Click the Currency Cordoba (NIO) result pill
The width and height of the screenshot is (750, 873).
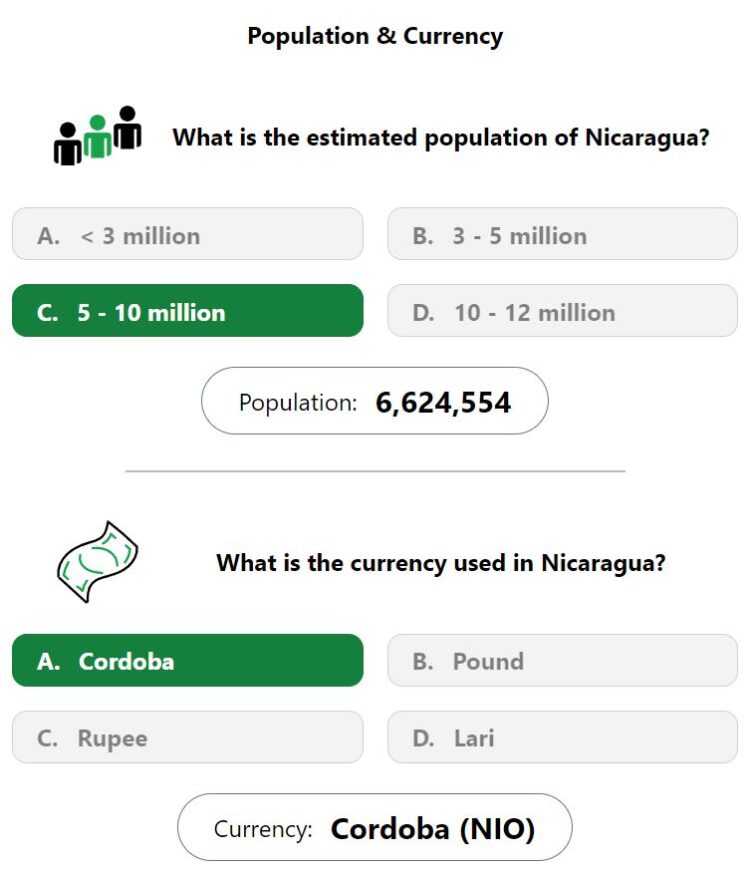click(375, 827)
